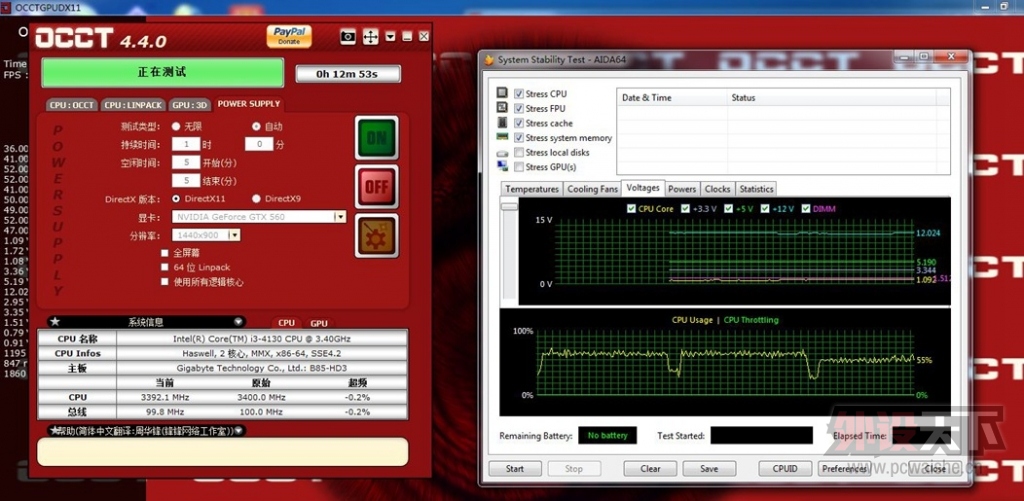Check the Stress GPU(s) checkbox
The width and height of the screenshot is (1024, 501).
coord(519,167)
